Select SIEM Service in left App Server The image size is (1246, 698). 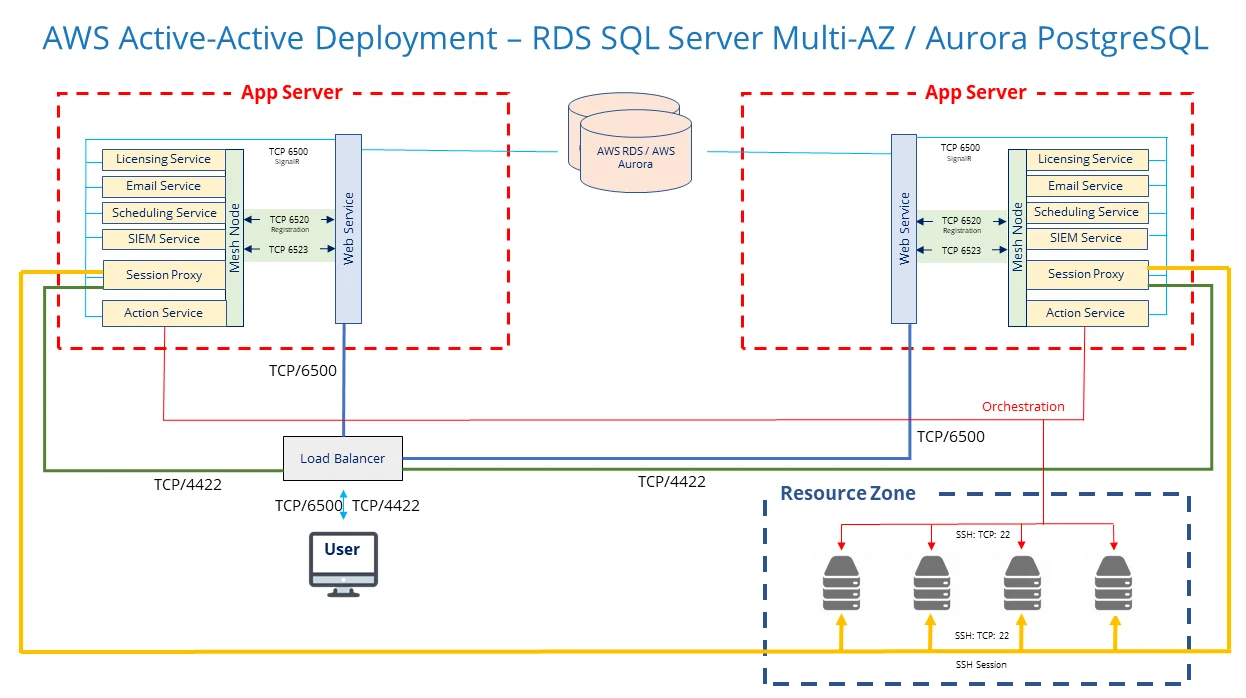coord(164,239)
